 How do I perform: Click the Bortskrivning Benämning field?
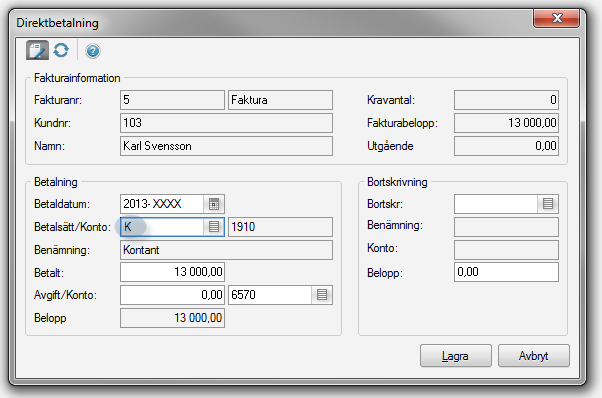click(x=506, y=227)
